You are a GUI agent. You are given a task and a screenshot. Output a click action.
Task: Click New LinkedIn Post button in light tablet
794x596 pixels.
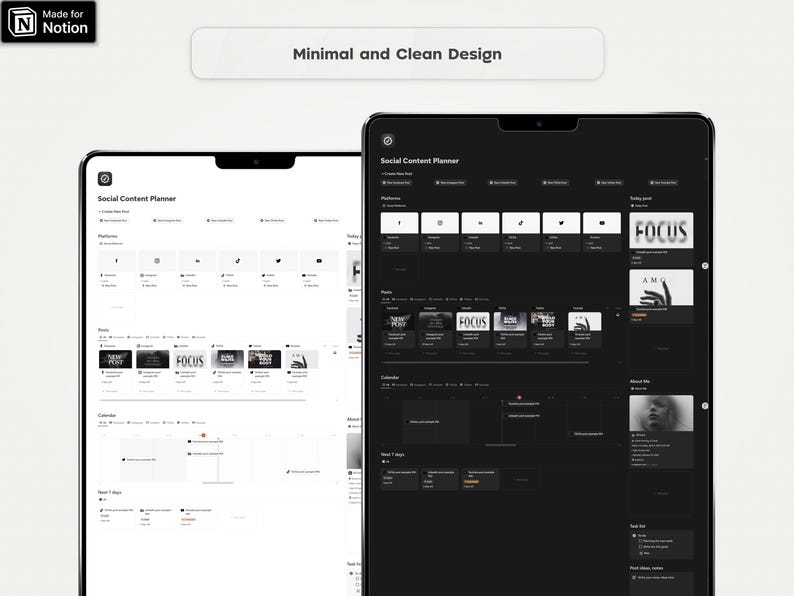[220, 221]
